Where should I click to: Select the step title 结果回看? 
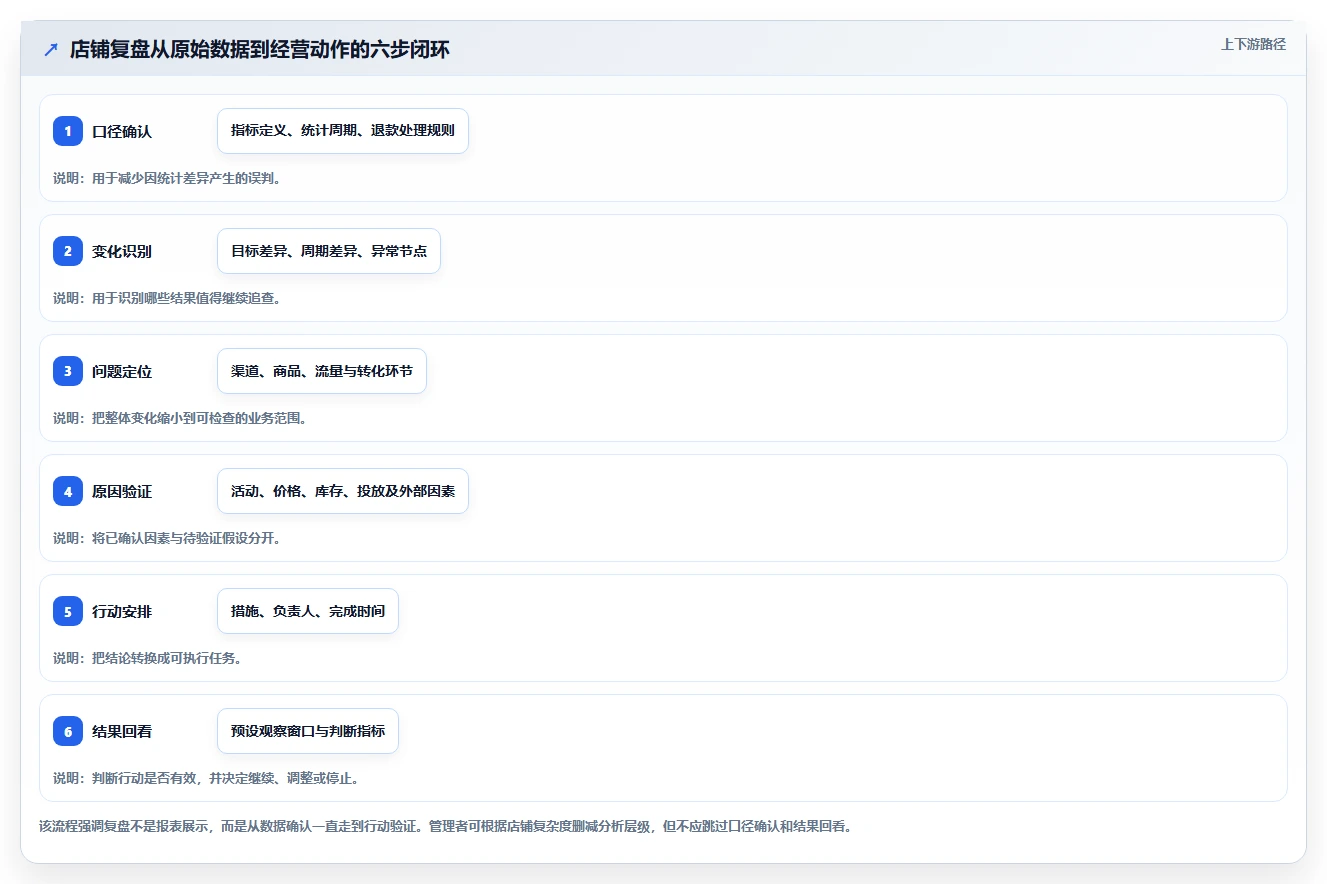pyautogui.click(x=122, y=731)
